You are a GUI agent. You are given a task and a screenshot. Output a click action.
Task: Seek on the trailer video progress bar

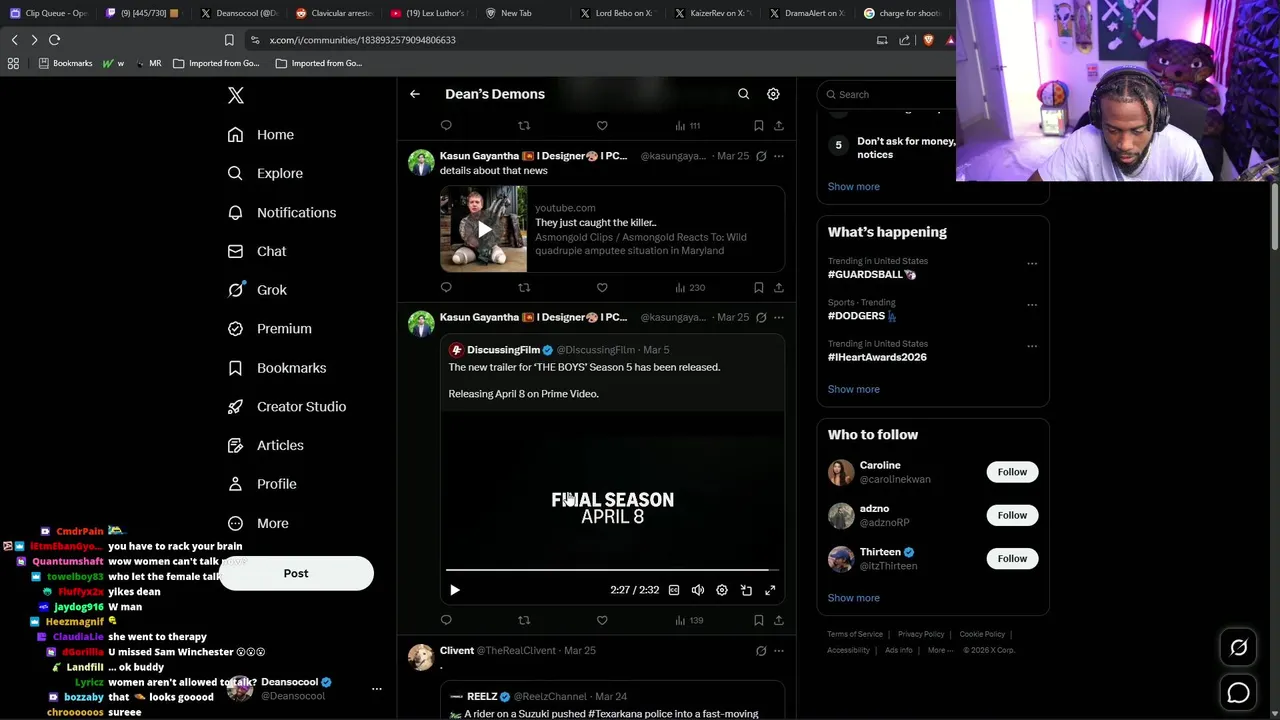[x=612, y=570]
